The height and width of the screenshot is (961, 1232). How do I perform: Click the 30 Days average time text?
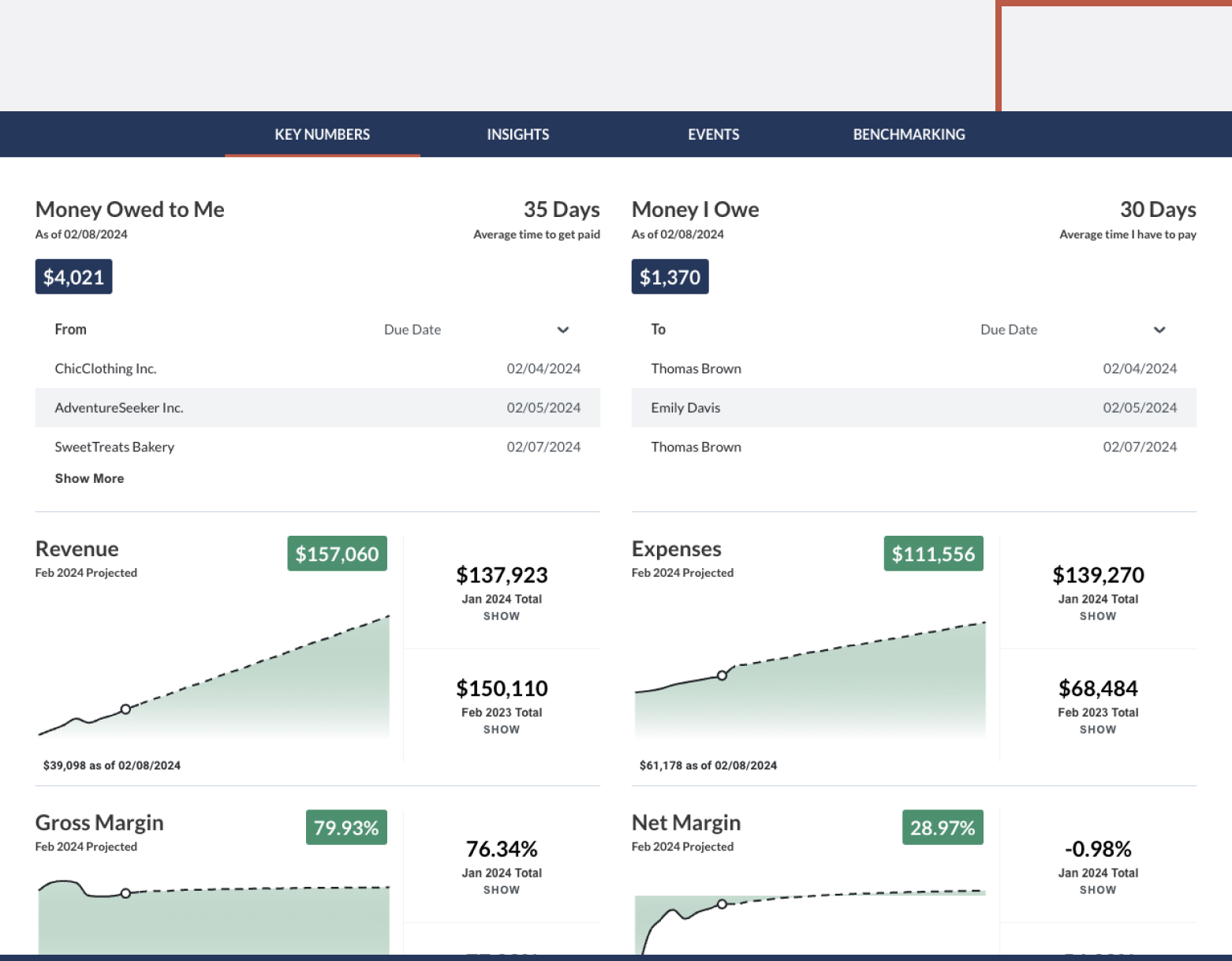pyautogui.click(x=1158, y=210)
